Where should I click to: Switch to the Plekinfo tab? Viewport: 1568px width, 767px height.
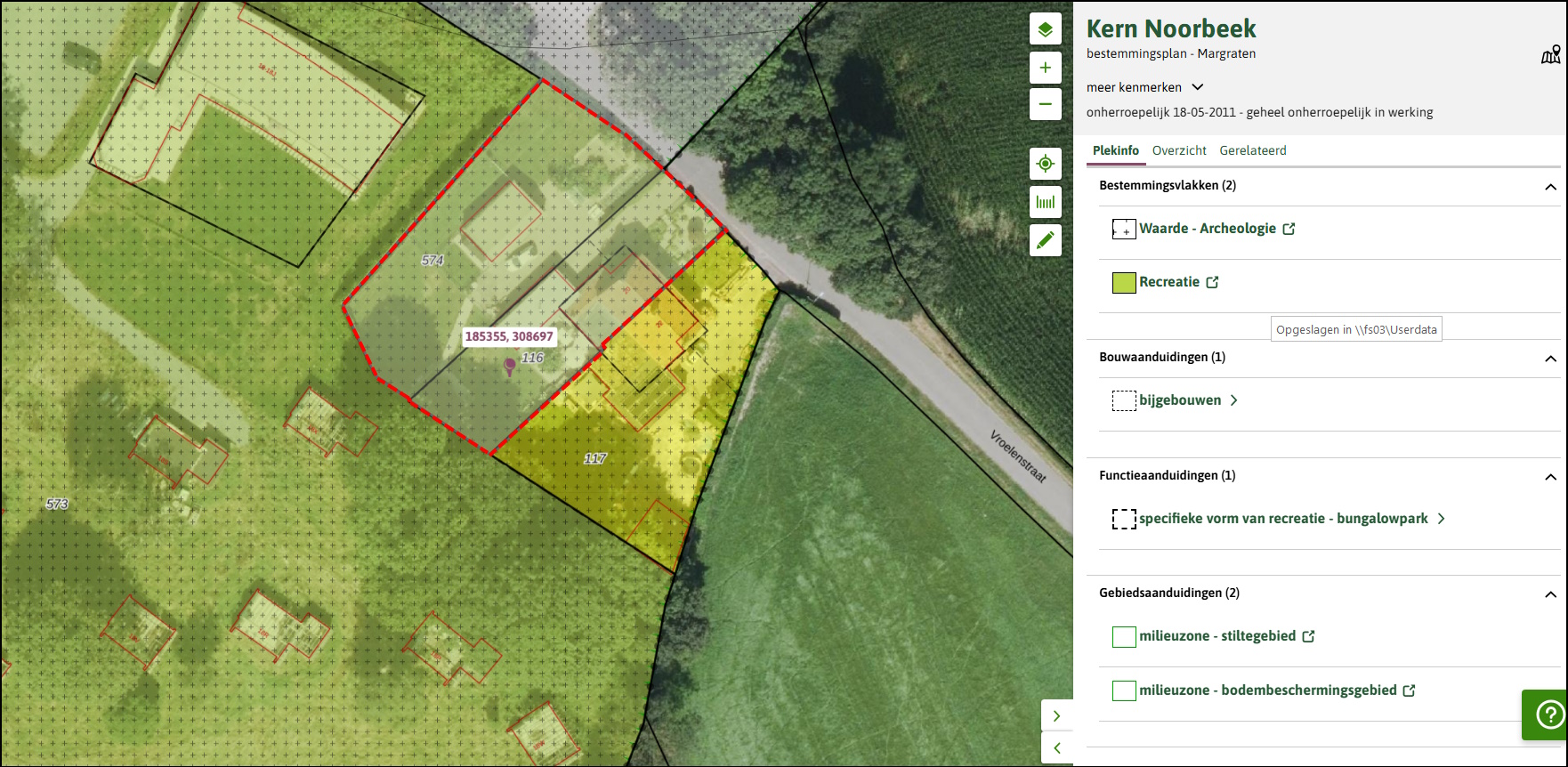pos(1116,150)
